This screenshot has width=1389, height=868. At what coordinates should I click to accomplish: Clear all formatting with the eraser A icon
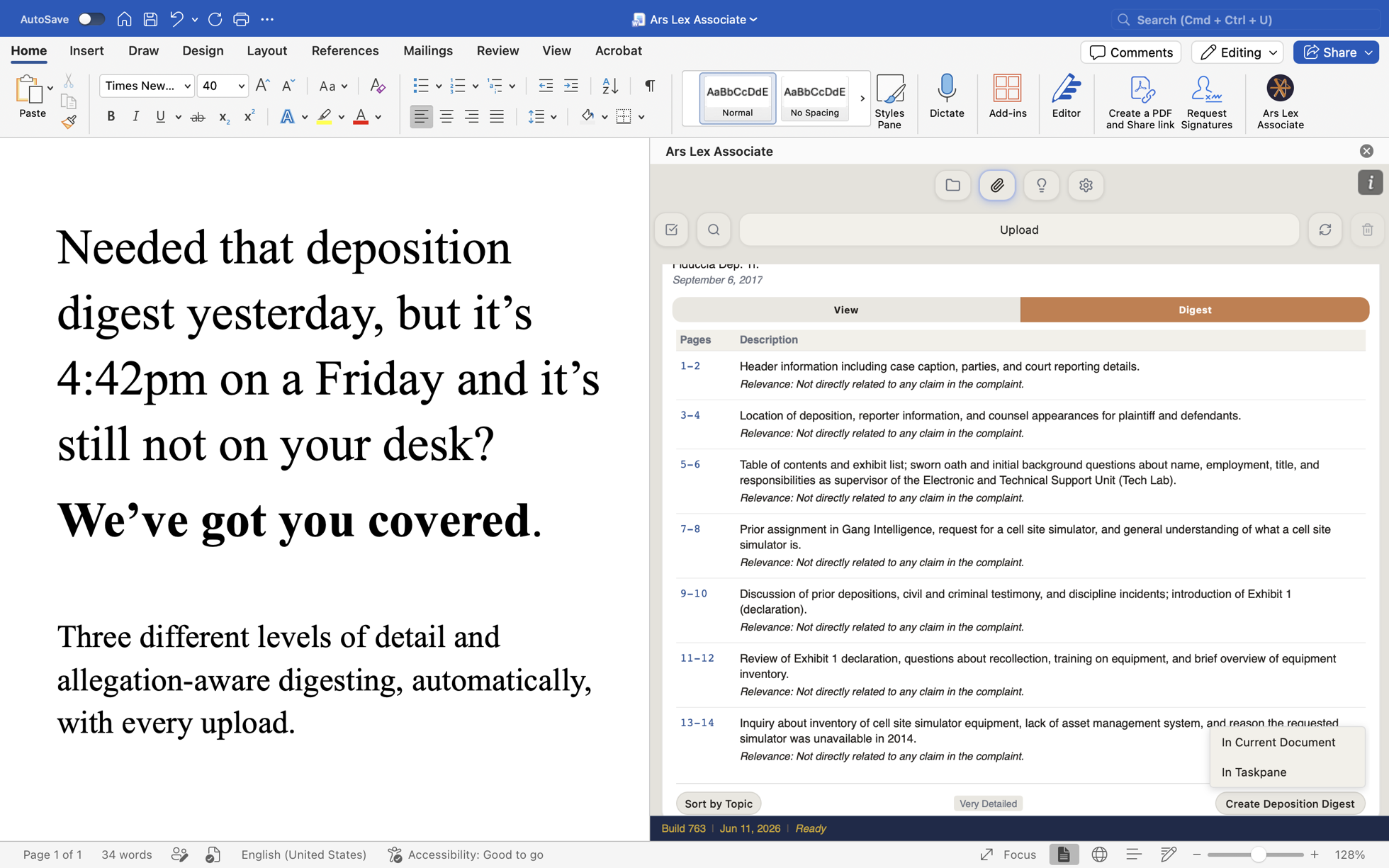378,86
